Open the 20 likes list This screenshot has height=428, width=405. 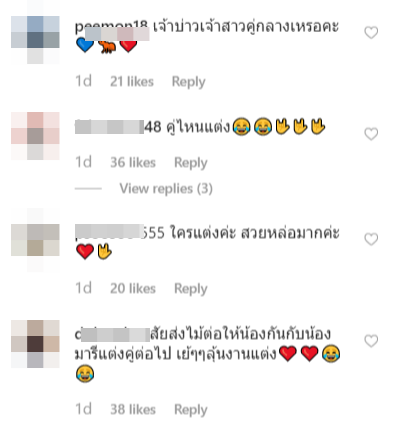click(x=133, y=289)
